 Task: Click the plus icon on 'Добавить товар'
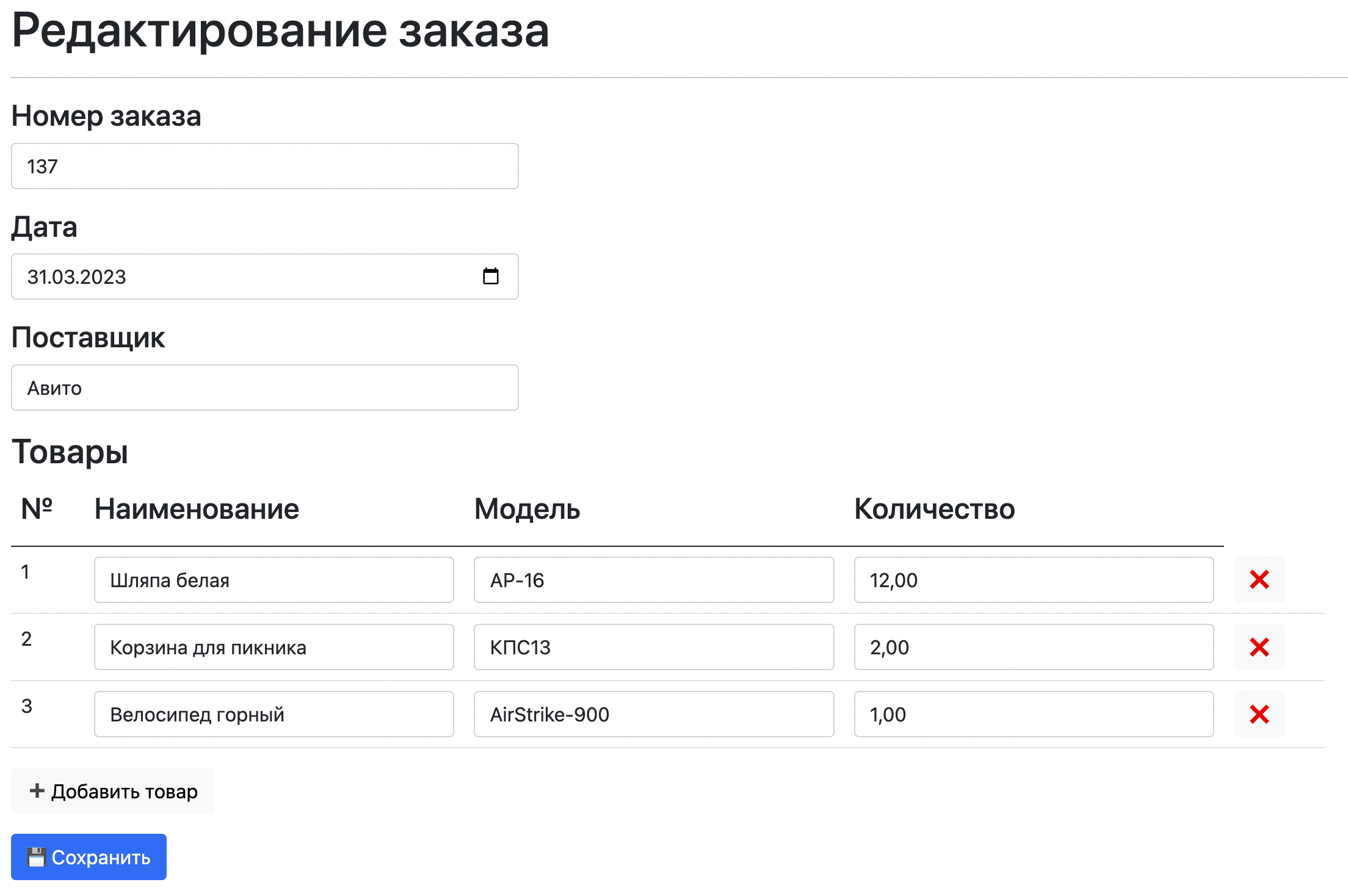click(37, 790)
